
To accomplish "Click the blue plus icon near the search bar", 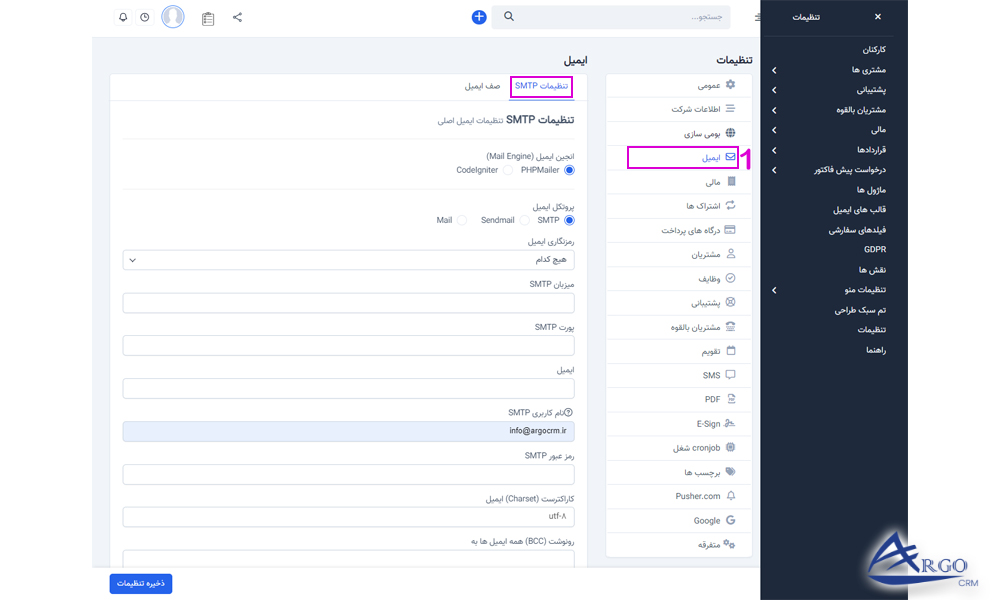I will coord(479,16).
